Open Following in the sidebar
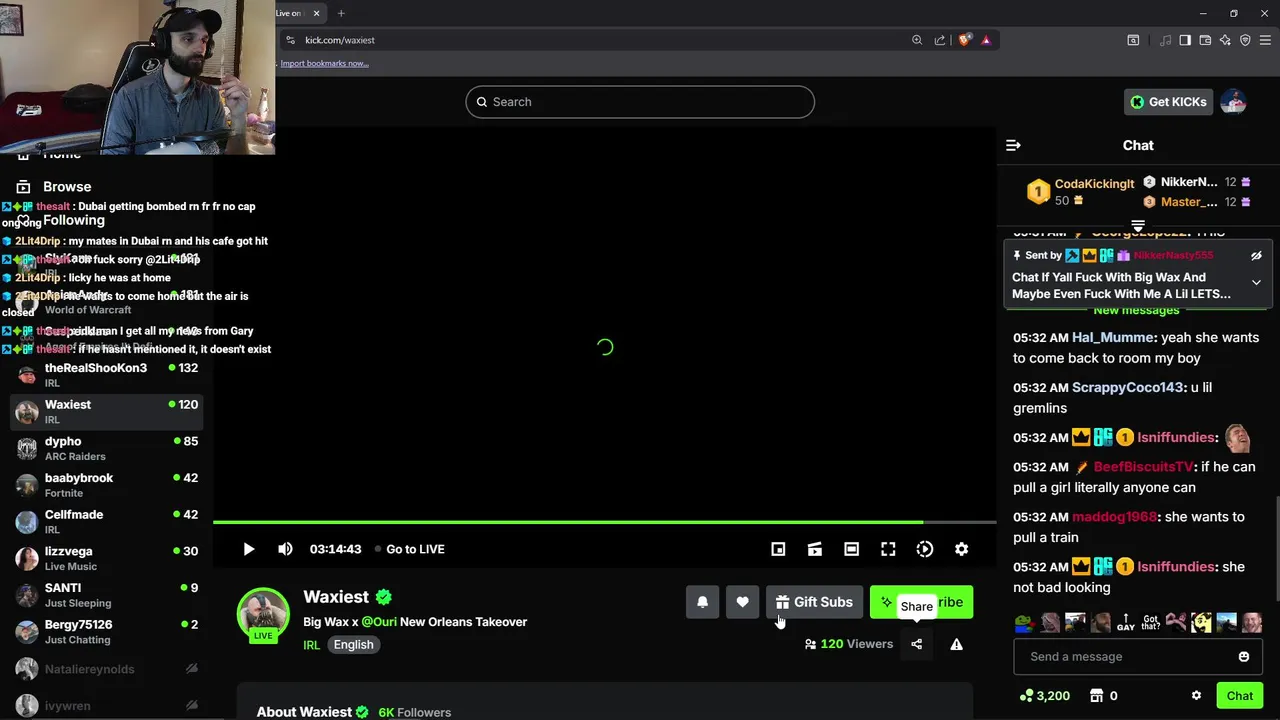Image resolution: width=1280 pixels, height=720 pixels. tap(73, 220)
